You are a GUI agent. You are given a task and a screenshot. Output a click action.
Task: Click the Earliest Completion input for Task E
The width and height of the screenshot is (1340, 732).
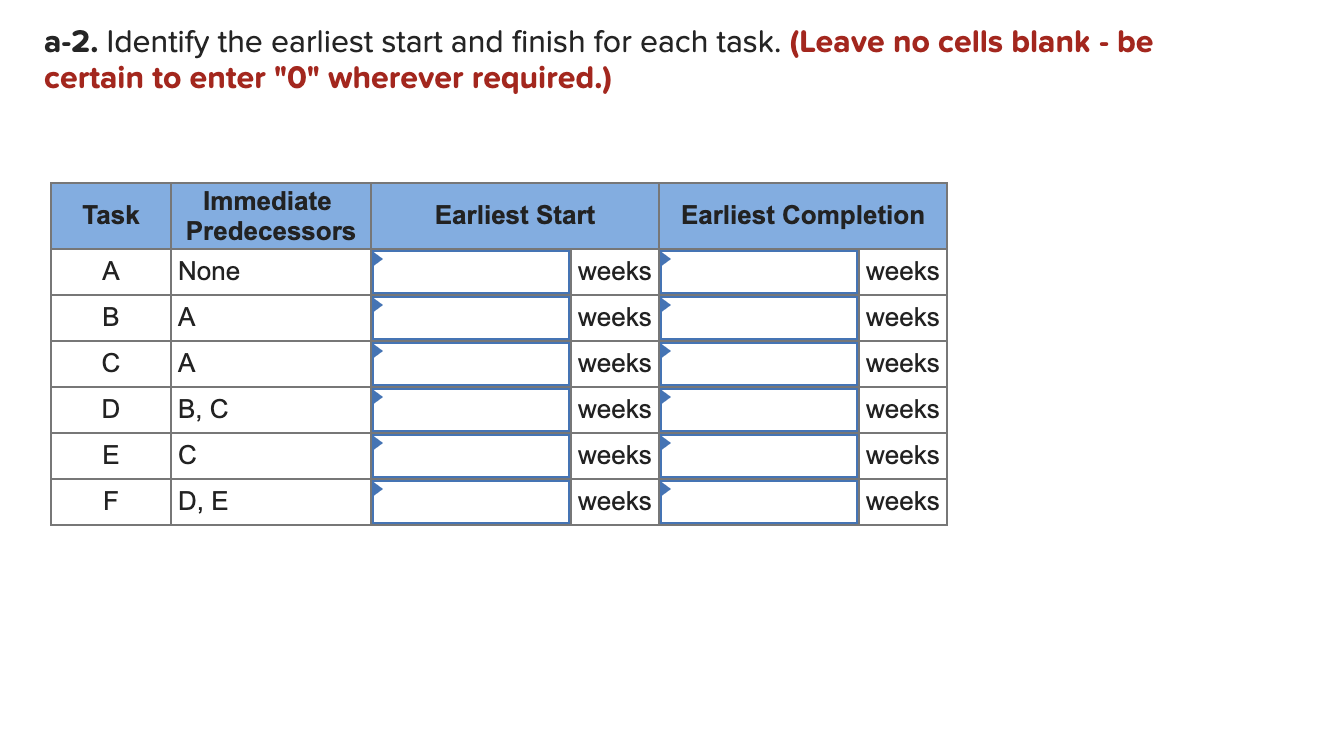pyautogui.click(x=758, y=455)
